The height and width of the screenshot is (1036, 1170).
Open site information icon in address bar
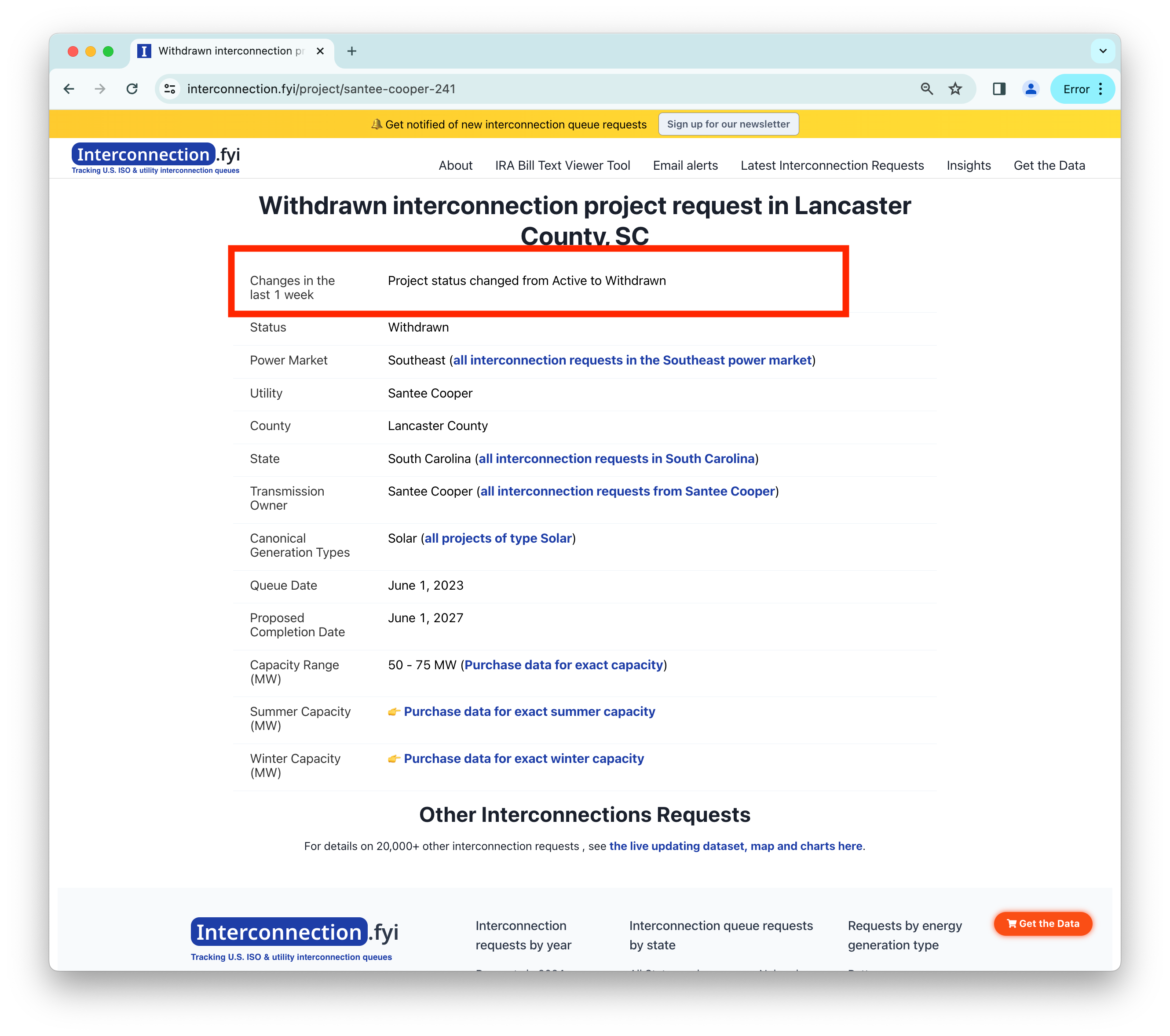tap(169, 89)
